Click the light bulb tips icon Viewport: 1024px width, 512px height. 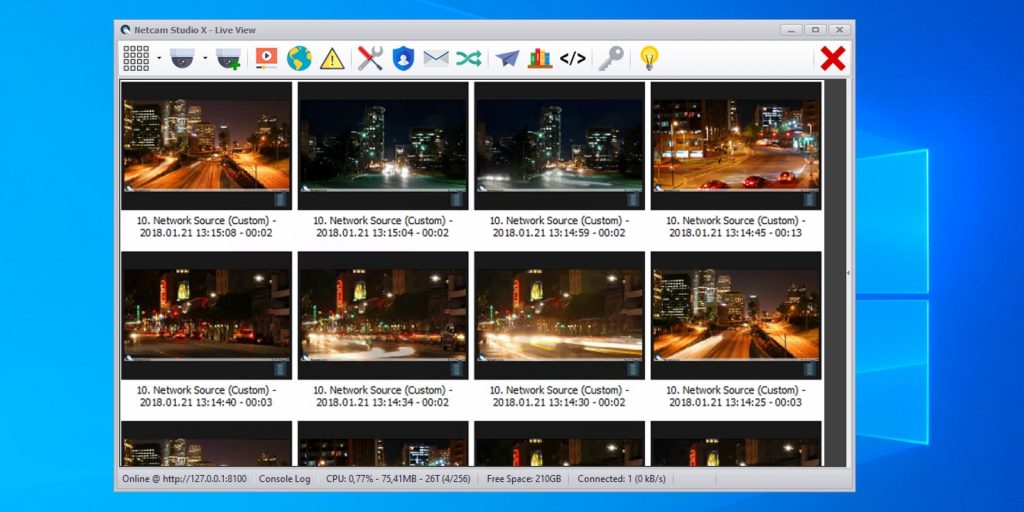[x=648, y=59]
